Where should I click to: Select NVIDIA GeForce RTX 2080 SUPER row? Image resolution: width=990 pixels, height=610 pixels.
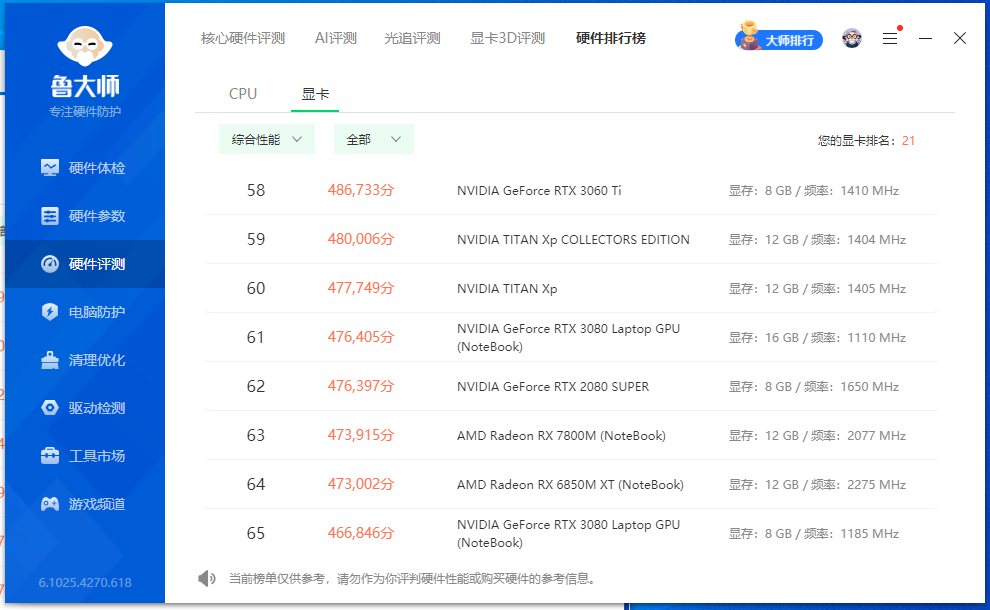click(x=571, y=386)
